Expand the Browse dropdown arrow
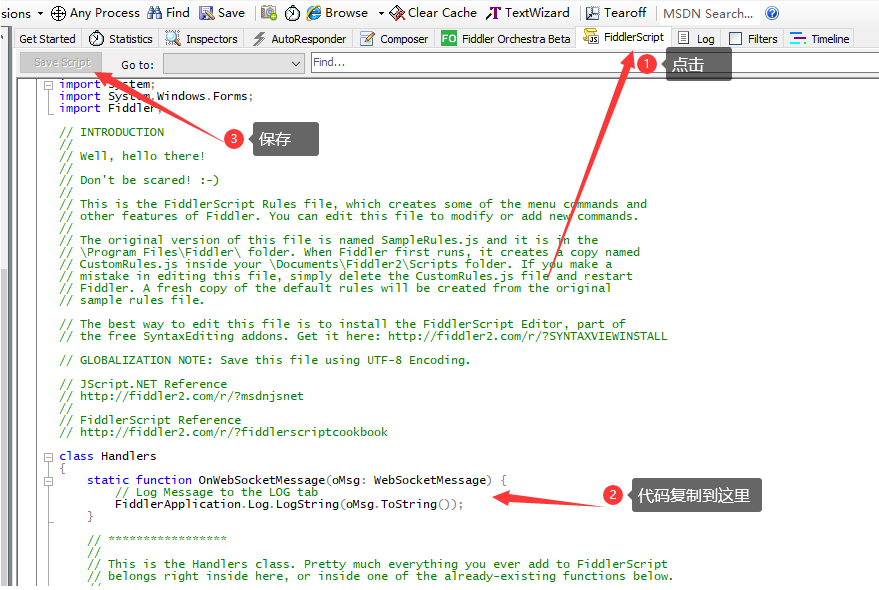This screenshot has width=879, height=590. tap(381, 13)
